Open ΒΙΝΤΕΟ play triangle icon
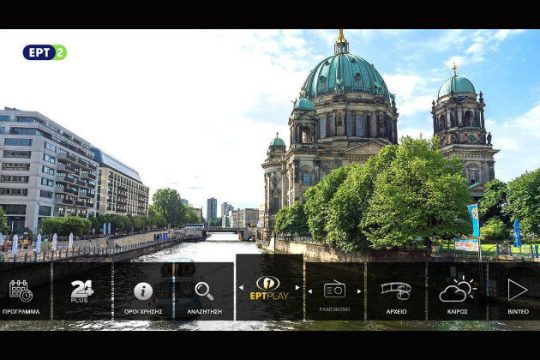This screenshot has height=360, width=540. coord(517,290)
